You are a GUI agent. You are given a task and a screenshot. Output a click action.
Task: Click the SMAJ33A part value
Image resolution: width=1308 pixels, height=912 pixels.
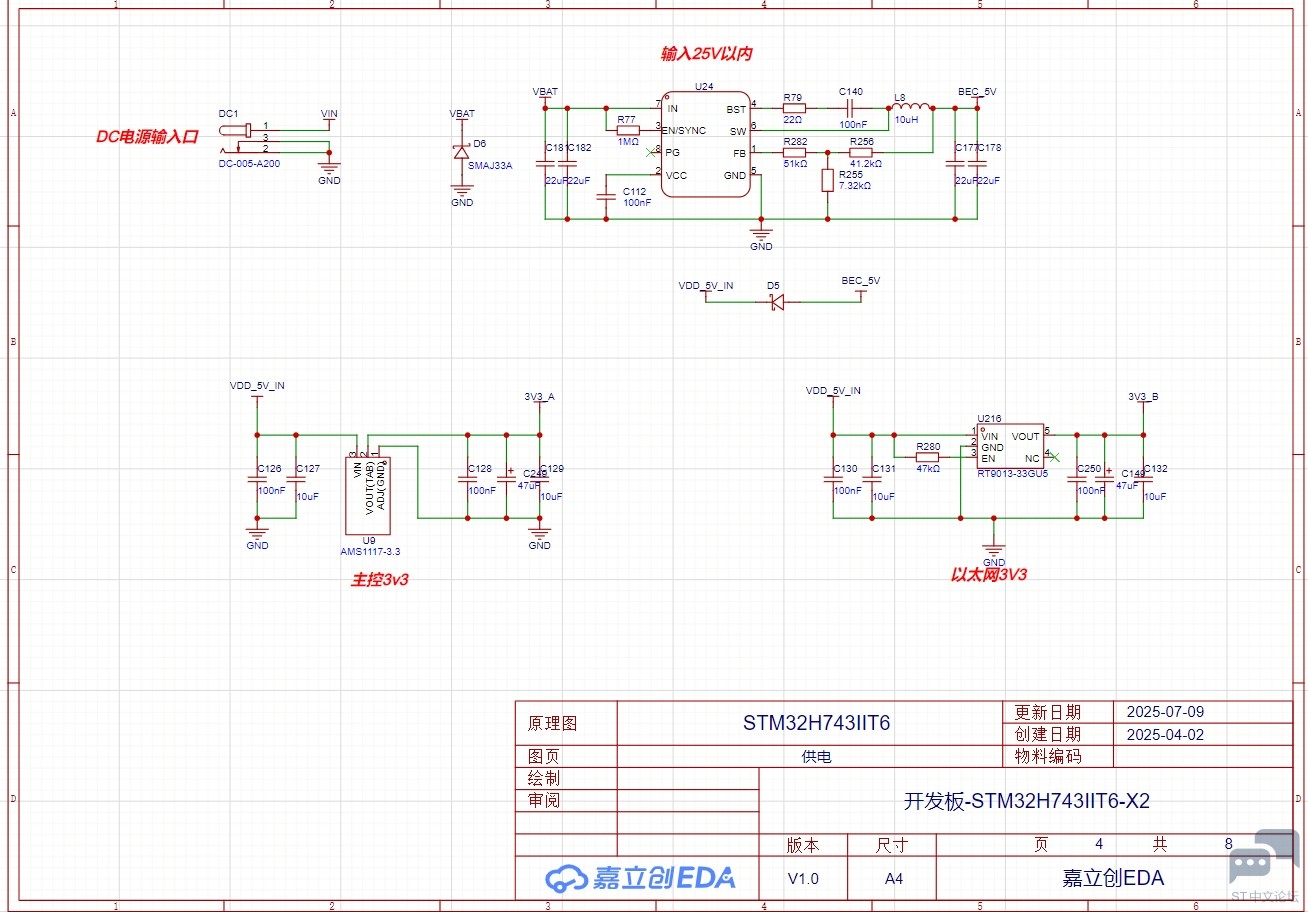[x=490, y=166]
